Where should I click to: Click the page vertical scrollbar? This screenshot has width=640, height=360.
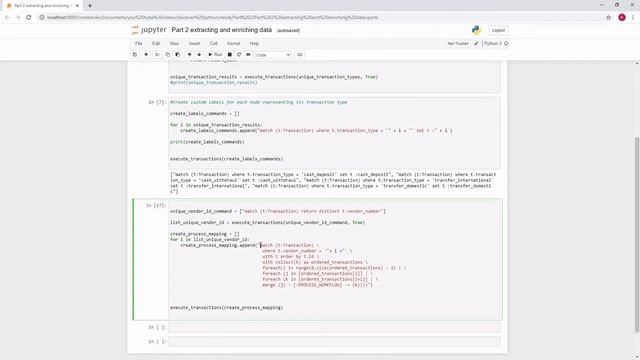point(637,235)
